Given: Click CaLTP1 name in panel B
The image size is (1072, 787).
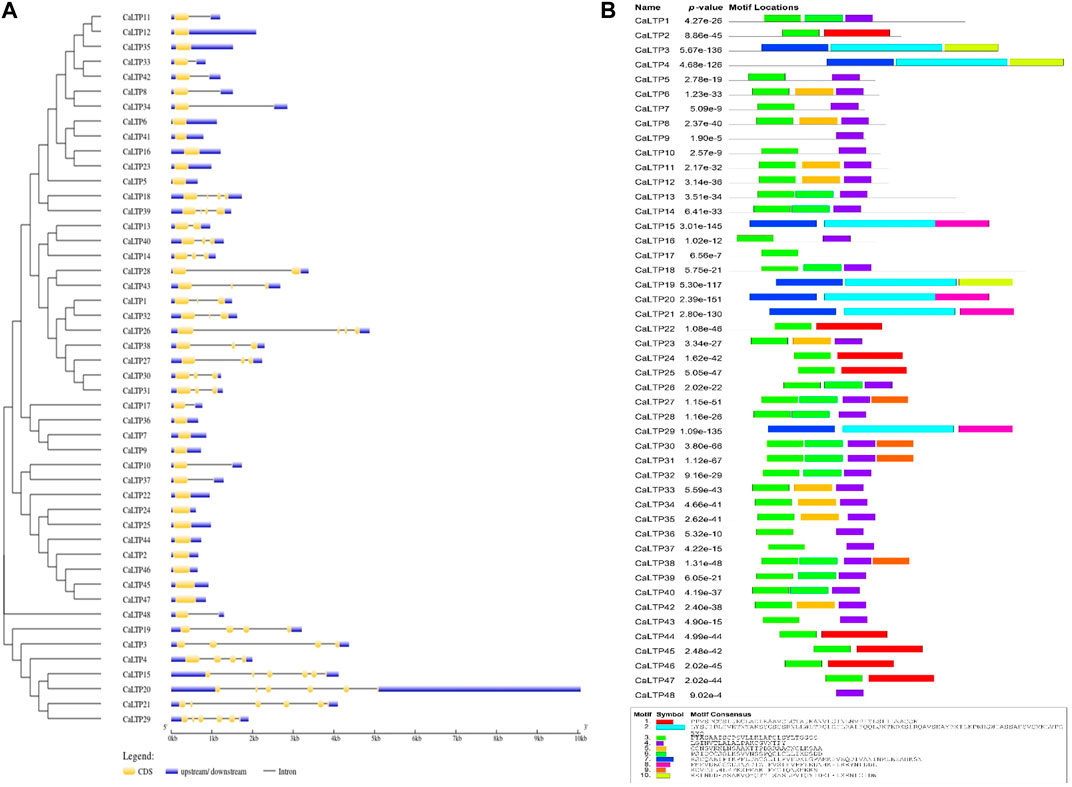Looking at the screenshot, I should pyautogui.click(x=652, y=21).
